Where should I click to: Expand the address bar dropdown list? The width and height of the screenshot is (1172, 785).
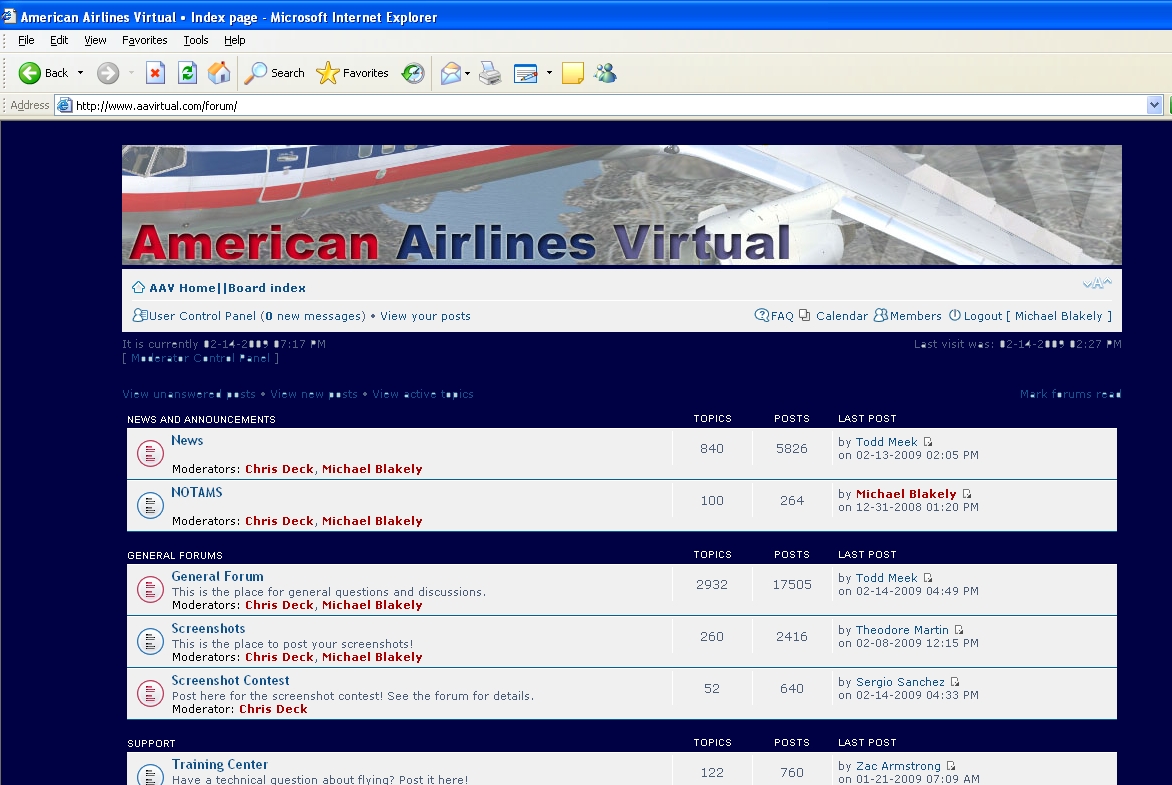(x=1154, y=105)
